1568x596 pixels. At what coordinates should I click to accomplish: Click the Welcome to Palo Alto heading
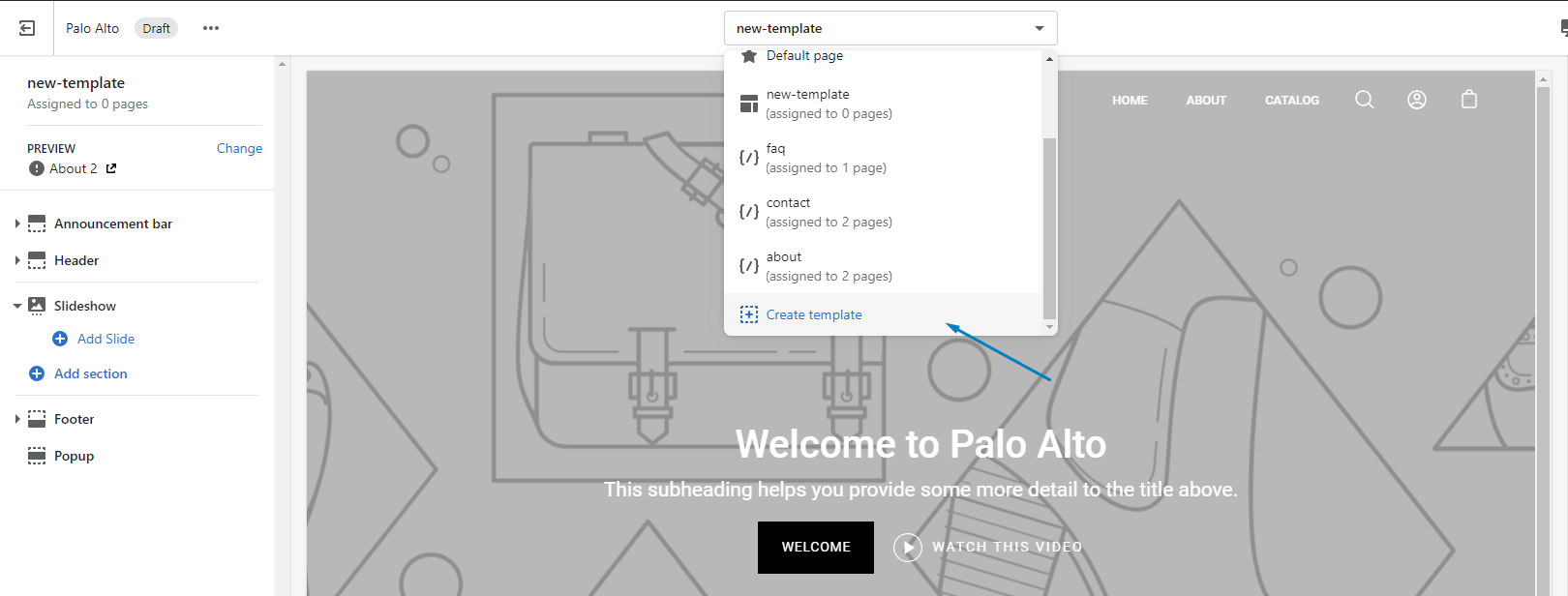[x=920, y=444]
